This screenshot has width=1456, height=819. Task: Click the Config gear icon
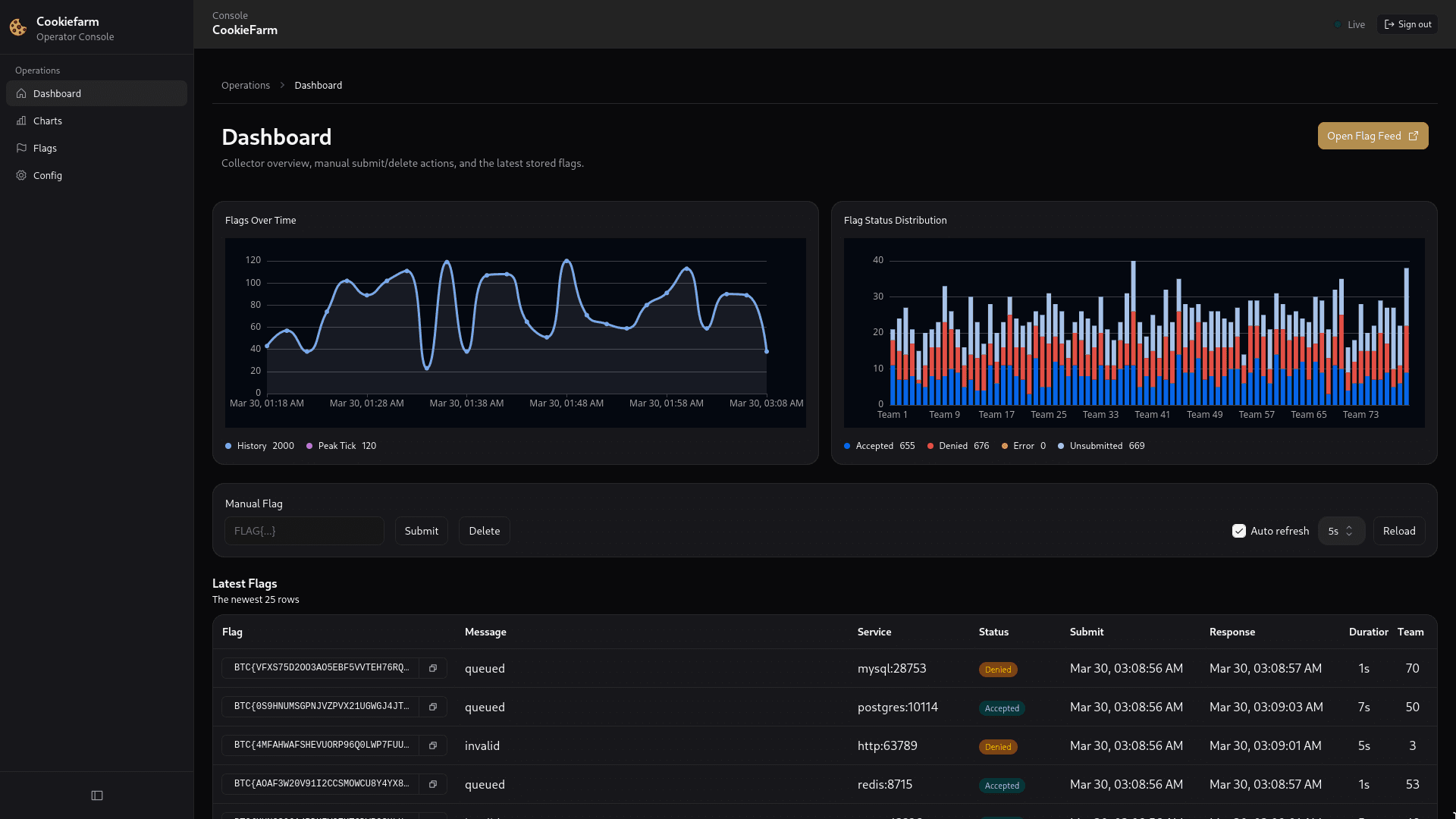21,175
